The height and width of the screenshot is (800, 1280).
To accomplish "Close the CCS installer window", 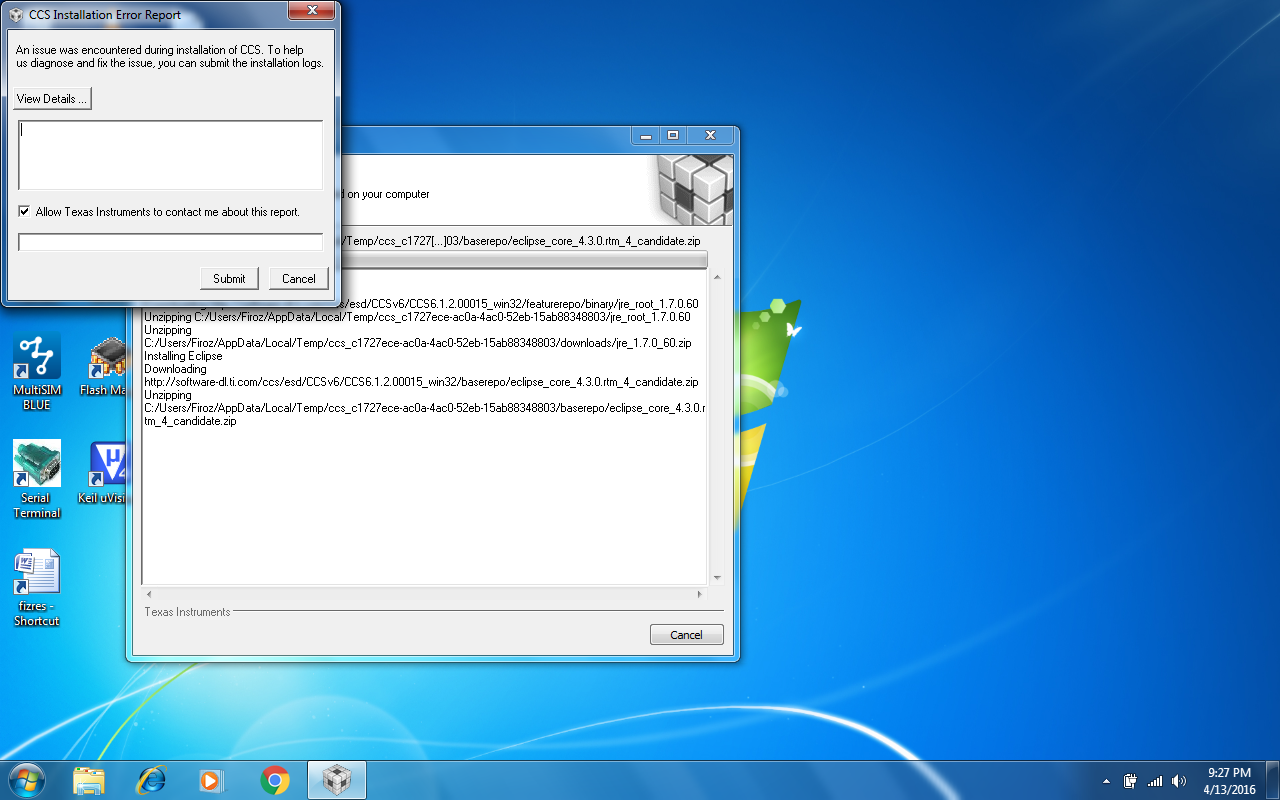I will (x=711, y=135).
